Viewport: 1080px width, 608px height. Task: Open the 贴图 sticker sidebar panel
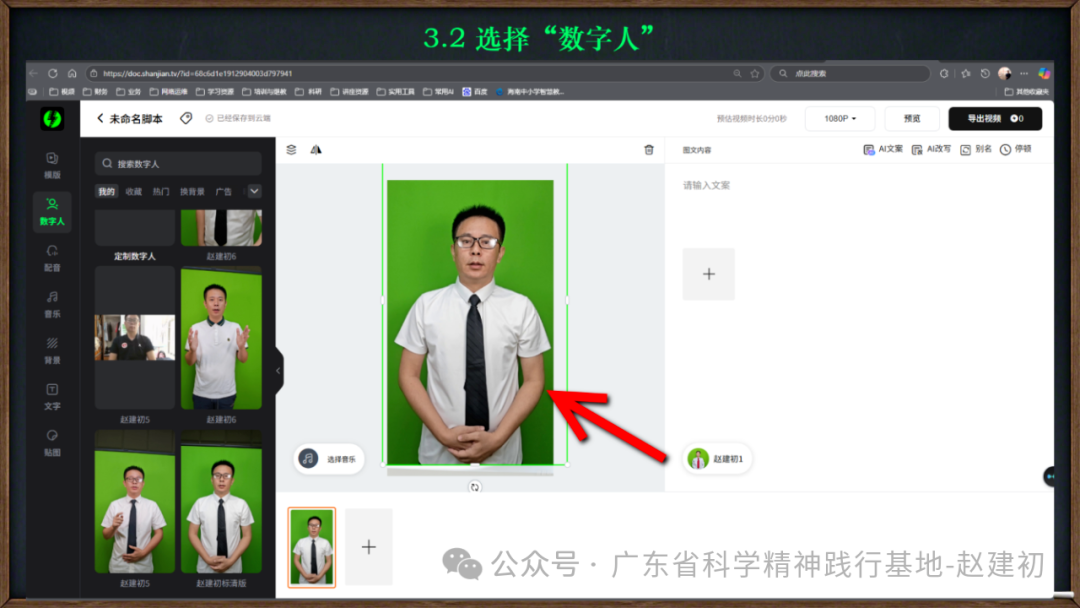tap(52, 442)
